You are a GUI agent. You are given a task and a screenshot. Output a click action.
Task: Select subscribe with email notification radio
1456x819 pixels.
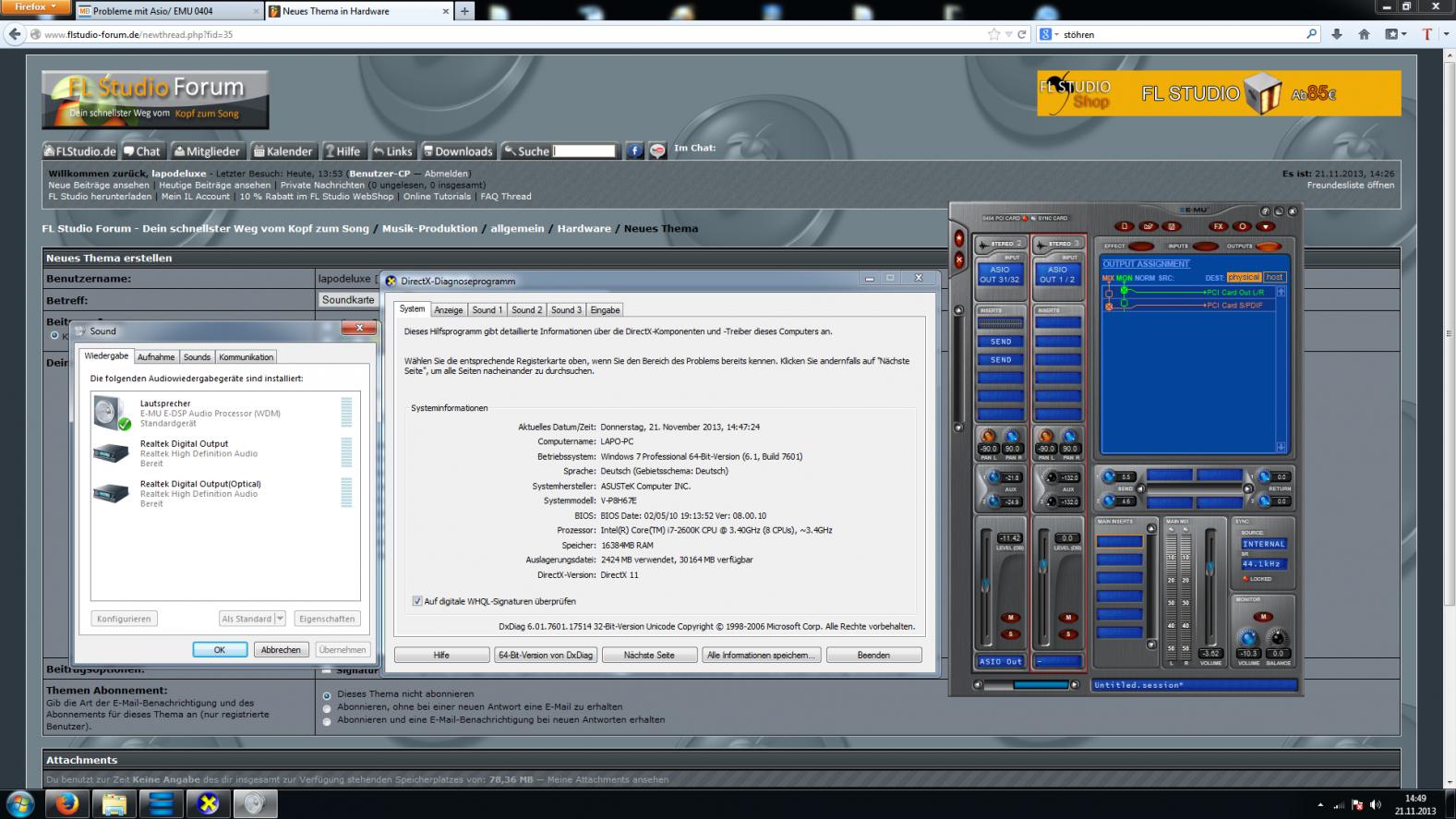327,721
